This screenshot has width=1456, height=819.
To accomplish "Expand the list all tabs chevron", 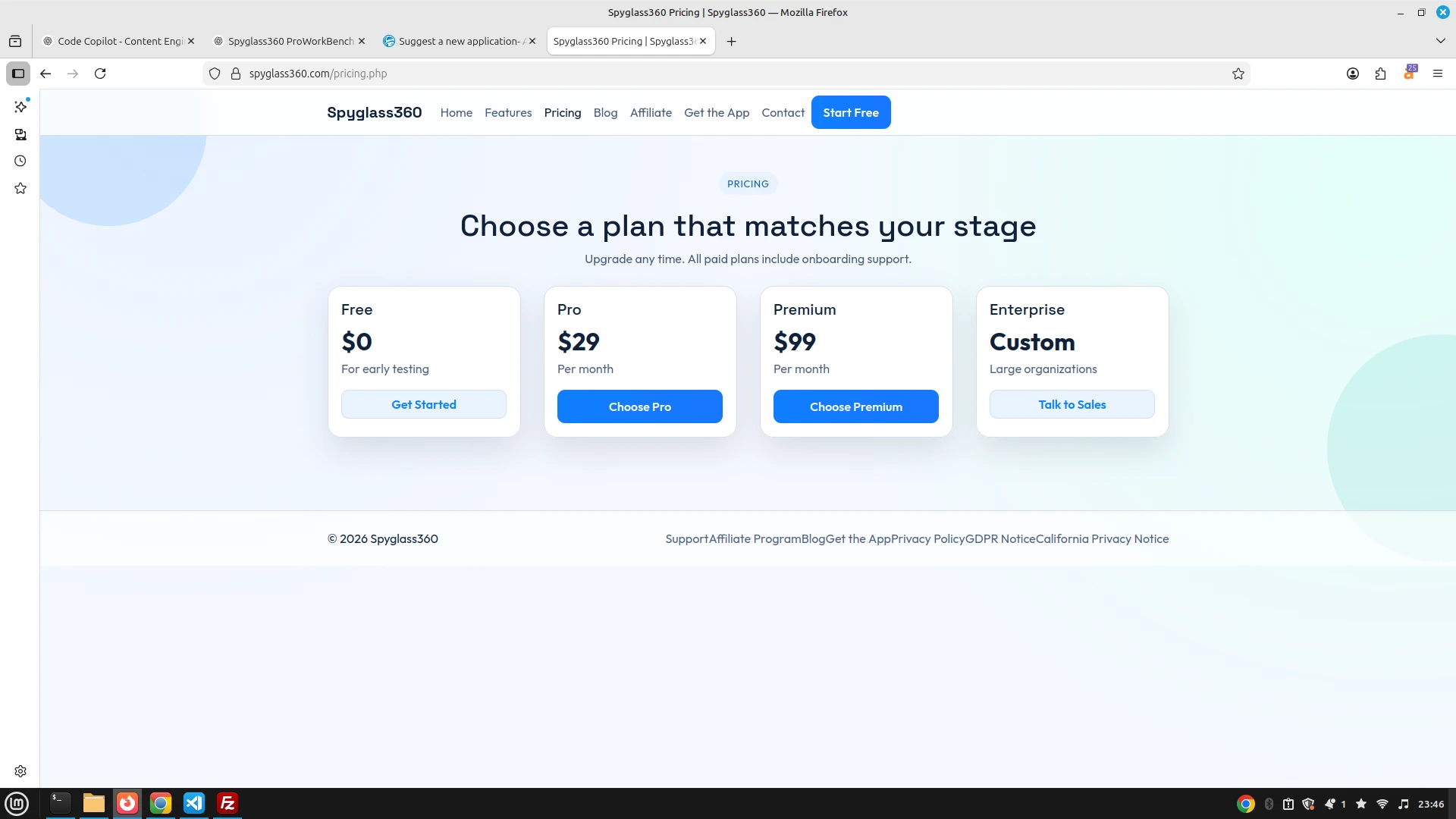I will (x=1440, y=41).
